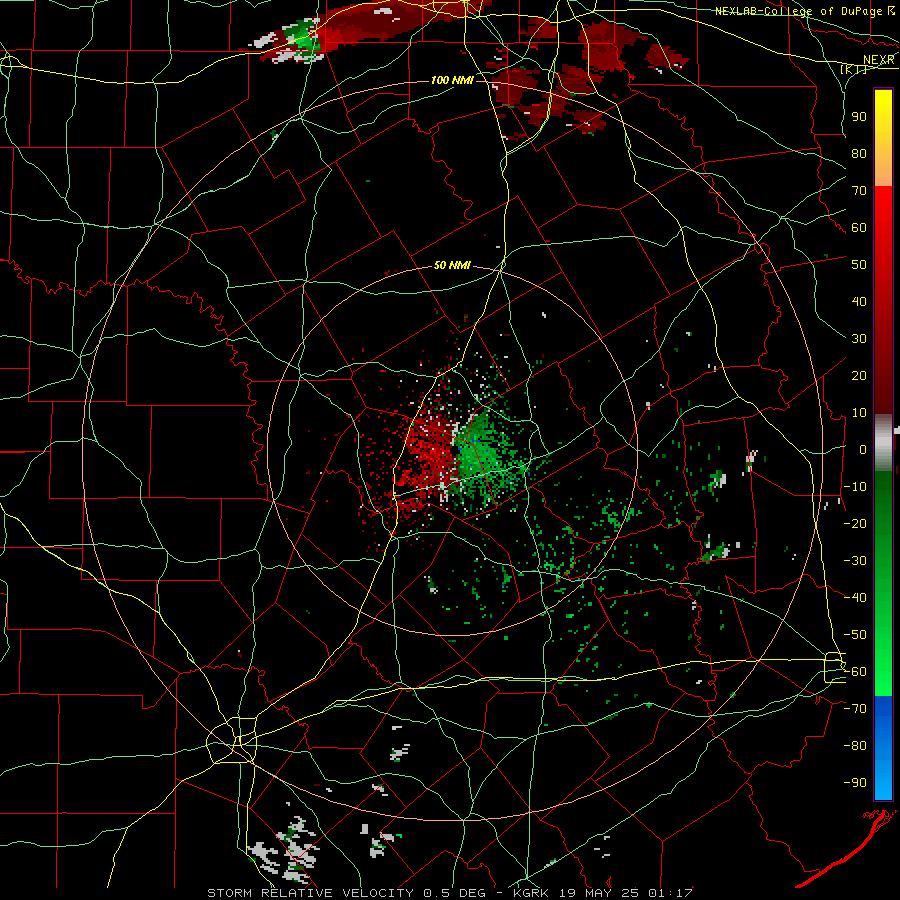The height and width of the screenshot is (900, 900).
Task: Select the 50 value on the velocity scale
Action: (x=859, y=265)
